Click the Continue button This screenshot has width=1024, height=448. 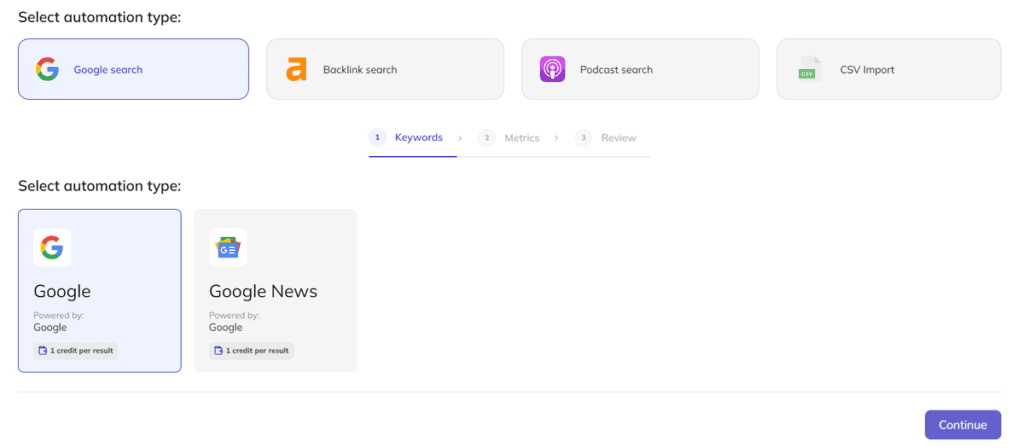pos(963,424)
